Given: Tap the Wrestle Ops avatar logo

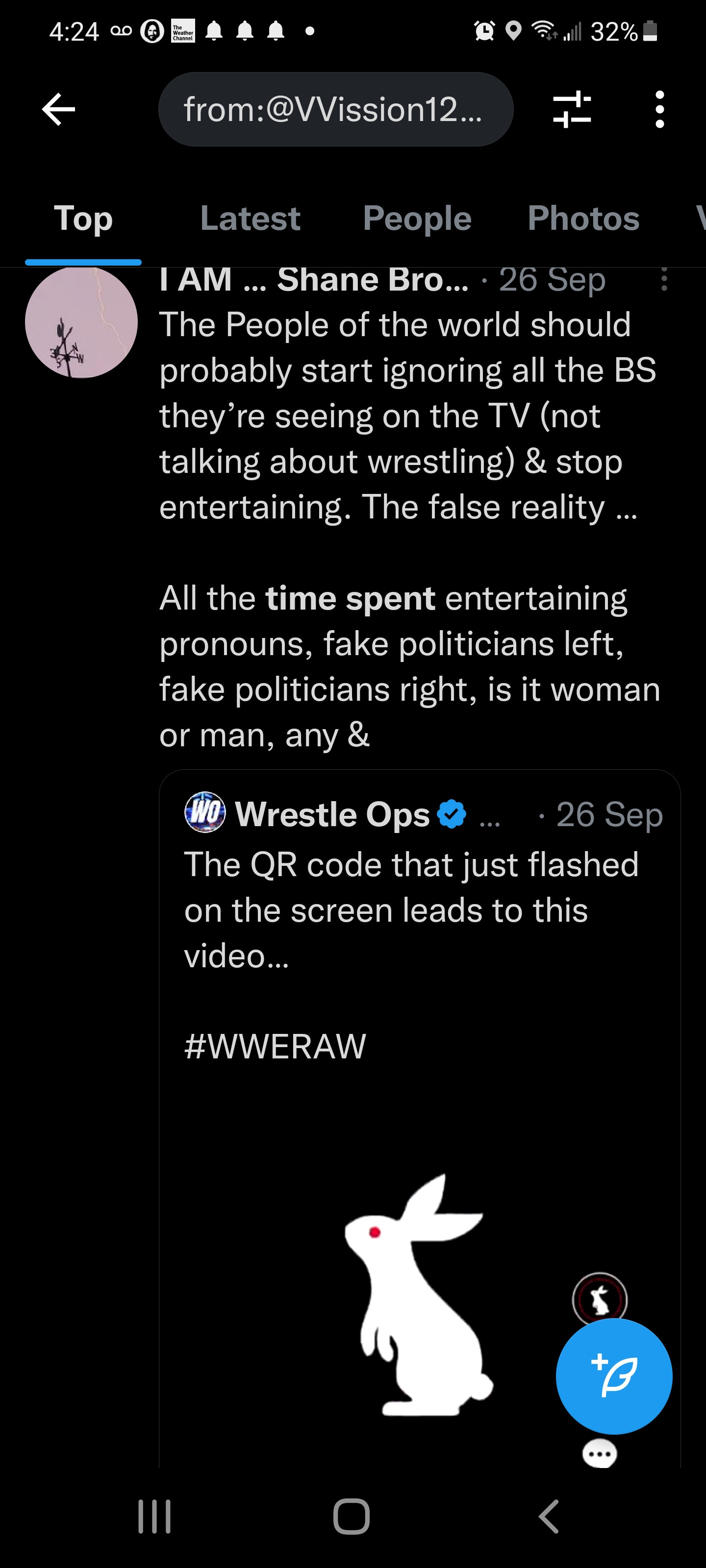Looking at the screenshot, I should pyautogui.click(x=204, y=812).
